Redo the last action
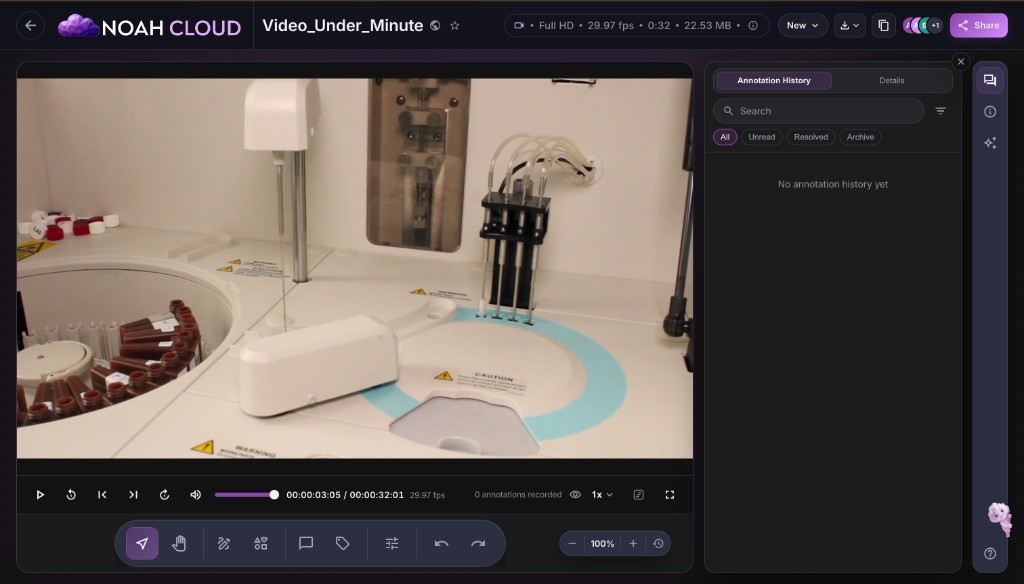Viewport: 1024px width, 584px height. point(478,543)
